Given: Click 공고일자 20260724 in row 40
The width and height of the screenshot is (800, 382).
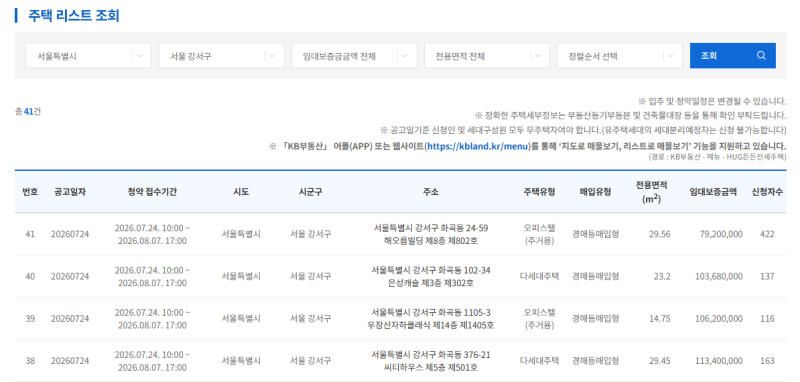Looking at the screenshot, I should click(70, 276).
